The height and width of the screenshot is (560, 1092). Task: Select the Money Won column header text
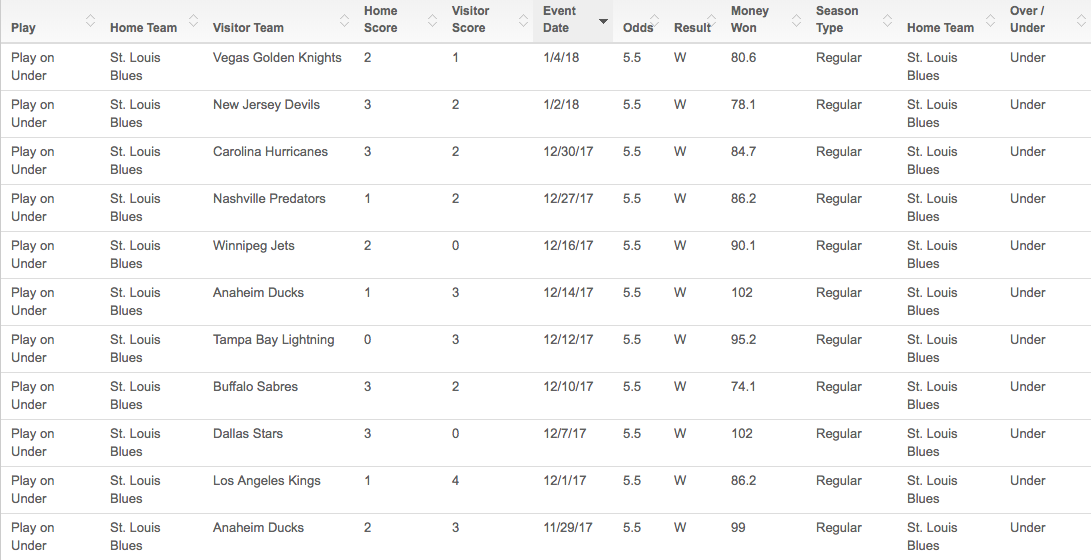click(x=750, y=19)
